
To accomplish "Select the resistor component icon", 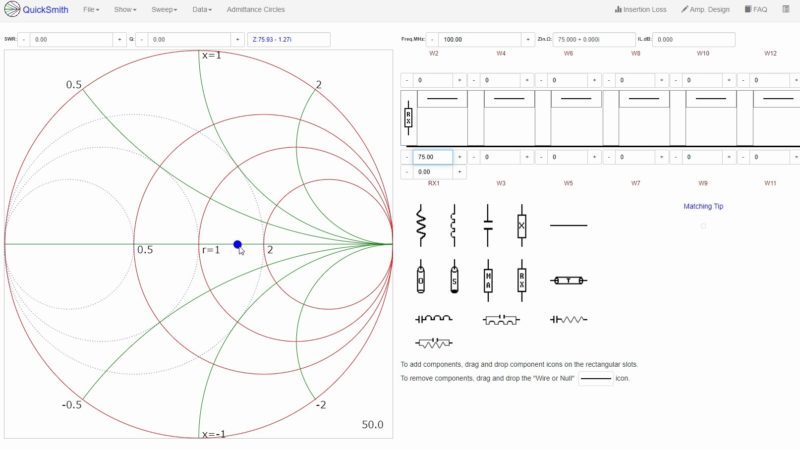I will pos(421,225).
